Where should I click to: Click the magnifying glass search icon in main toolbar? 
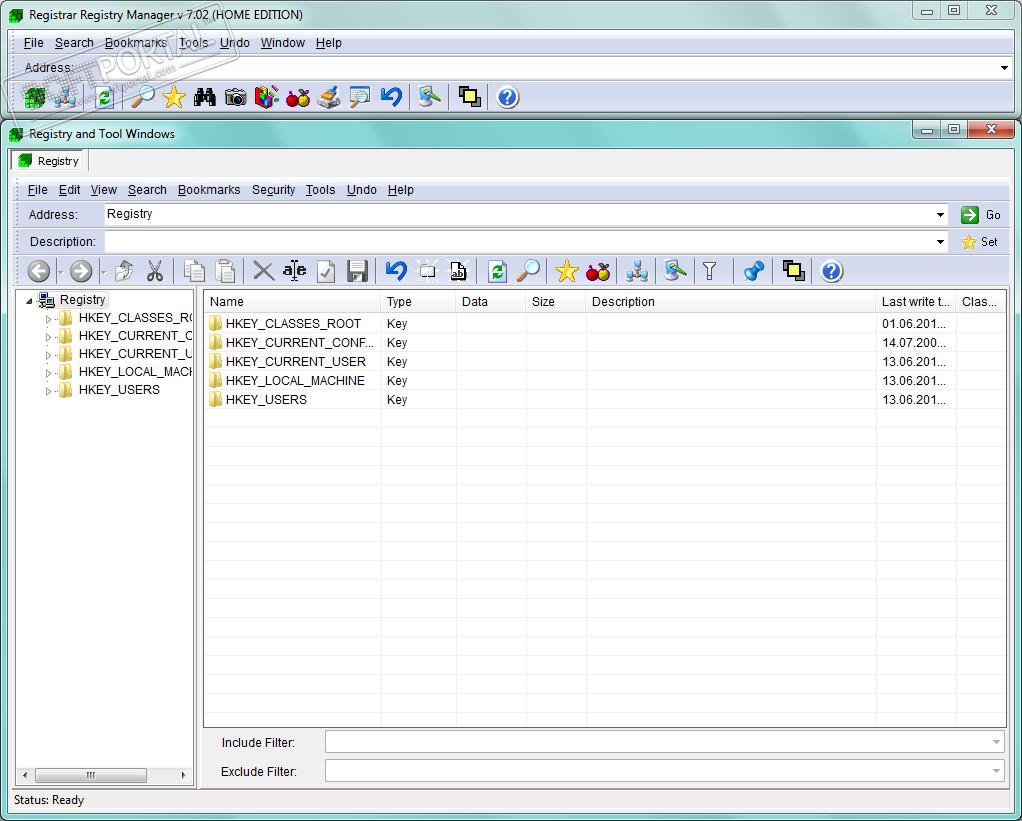click(x=143, y=98)
